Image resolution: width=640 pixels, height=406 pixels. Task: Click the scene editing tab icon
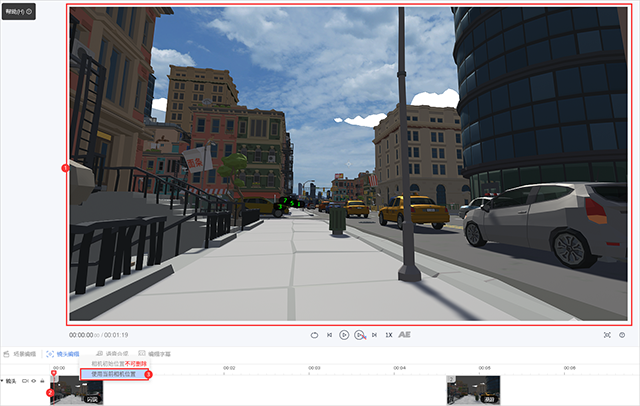pyautogui.click(x=7, y=354)
